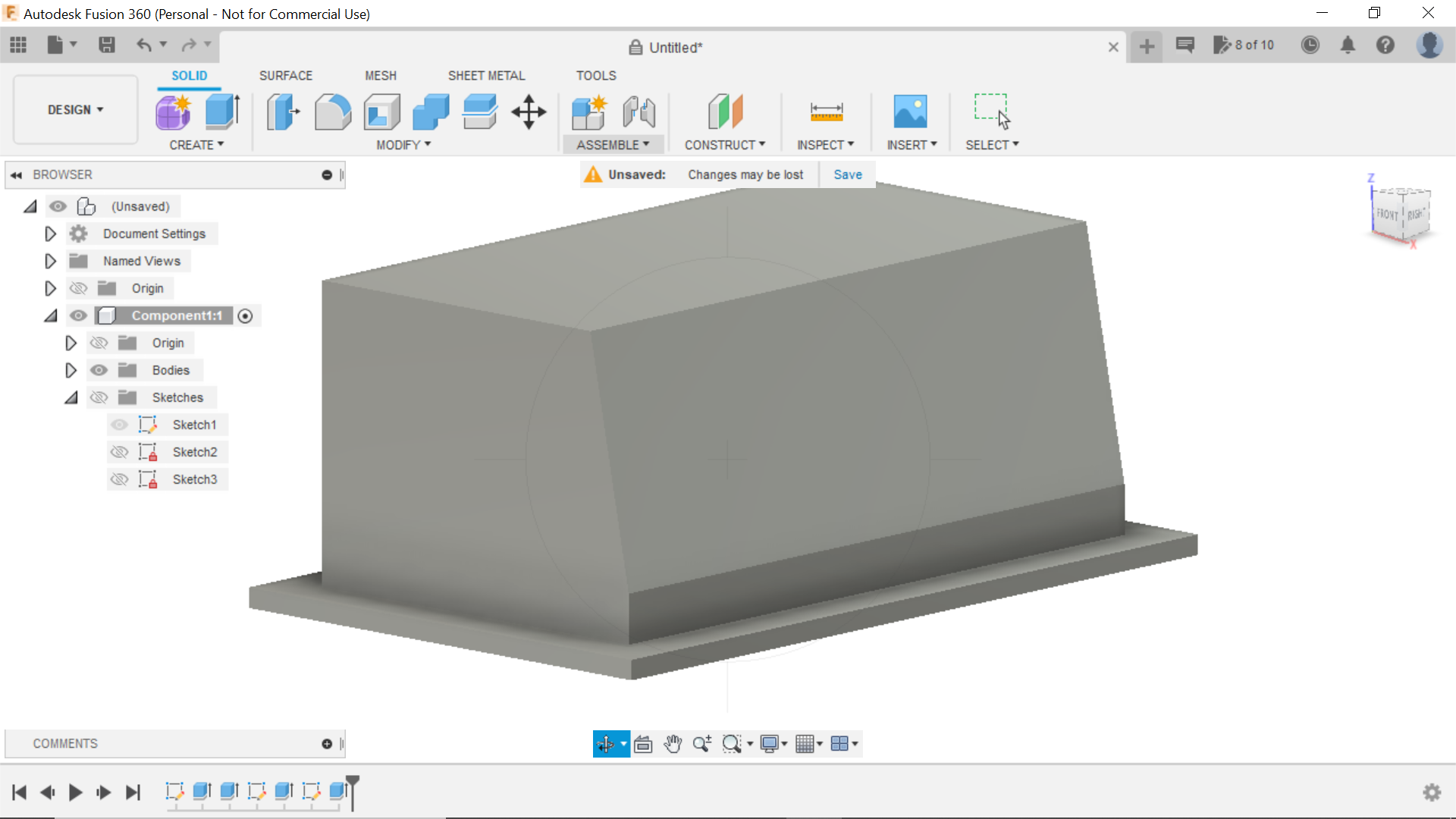Select the Fillet tool
Viewport: 1456px width, 819px height.
click(x=333, y=111)
